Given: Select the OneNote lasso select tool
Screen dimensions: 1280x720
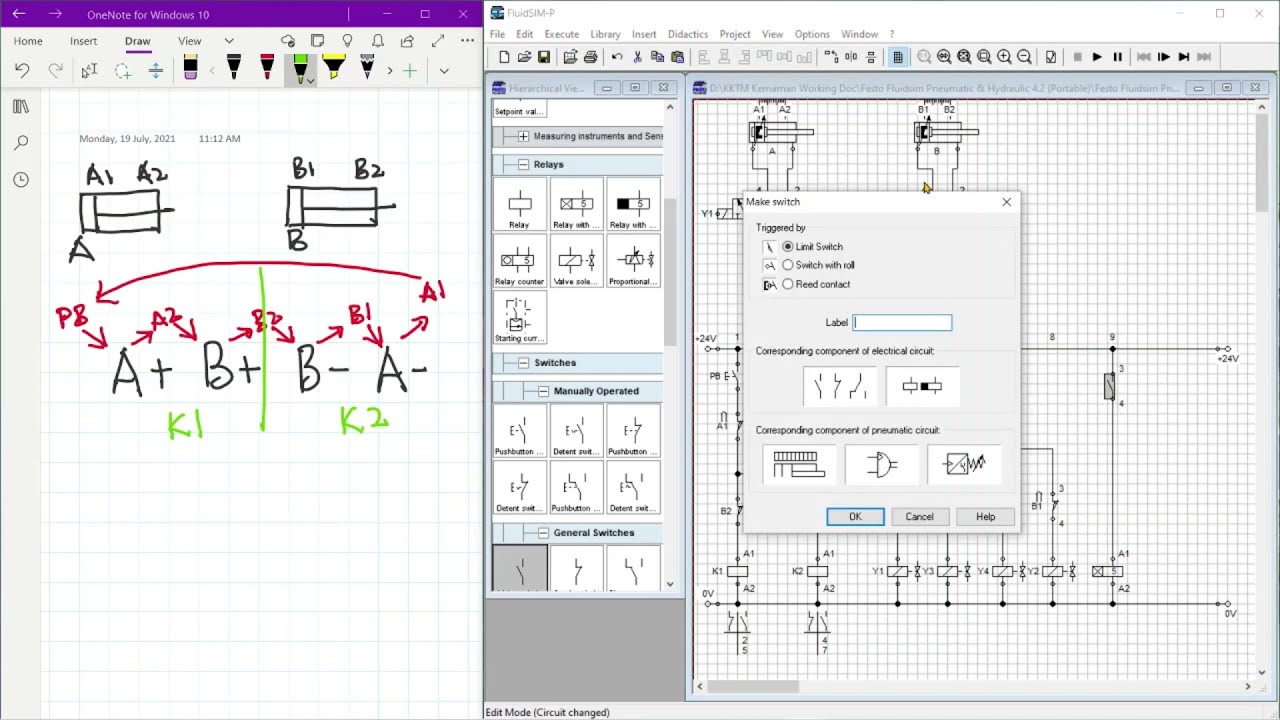Looking at the screenshot, I should click(x=122, y=70).
